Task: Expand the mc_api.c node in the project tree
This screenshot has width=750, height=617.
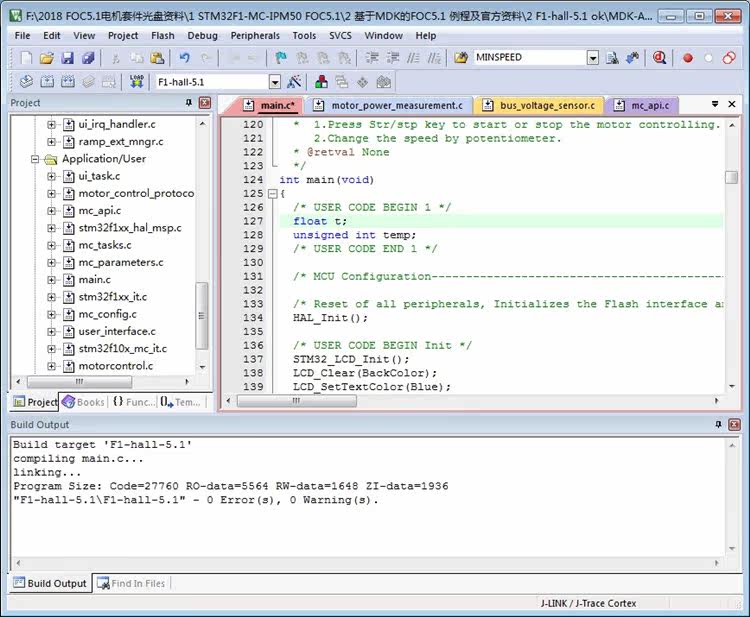Action: tap(51, 211)
